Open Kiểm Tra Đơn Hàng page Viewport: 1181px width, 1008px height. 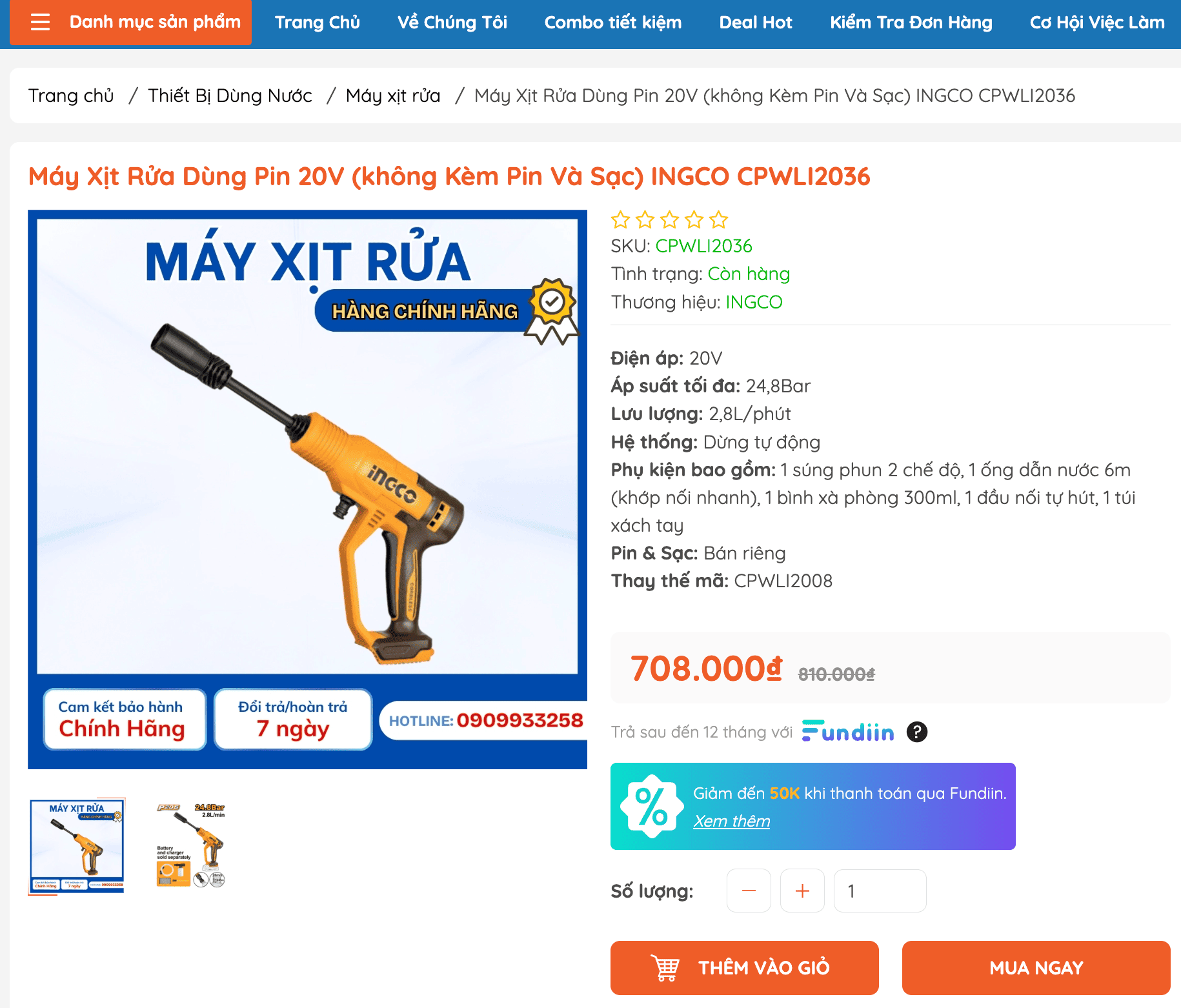(x=911, y=23)
